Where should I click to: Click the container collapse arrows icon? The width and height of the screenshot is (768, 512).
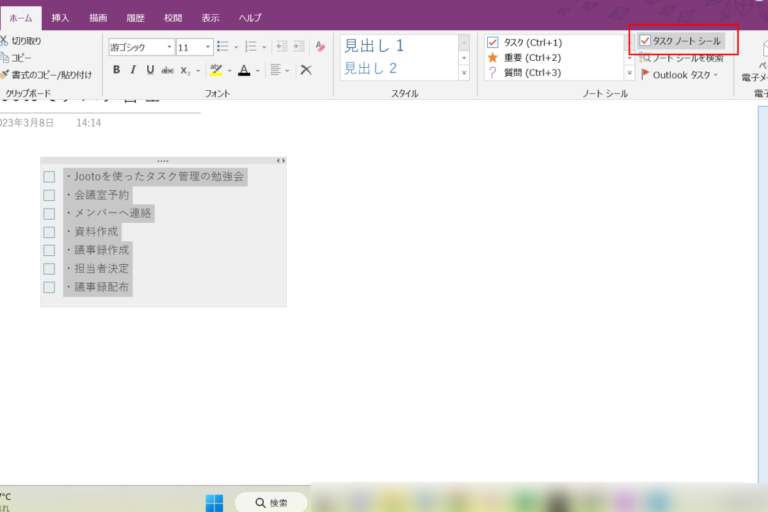tap(280, 161)
